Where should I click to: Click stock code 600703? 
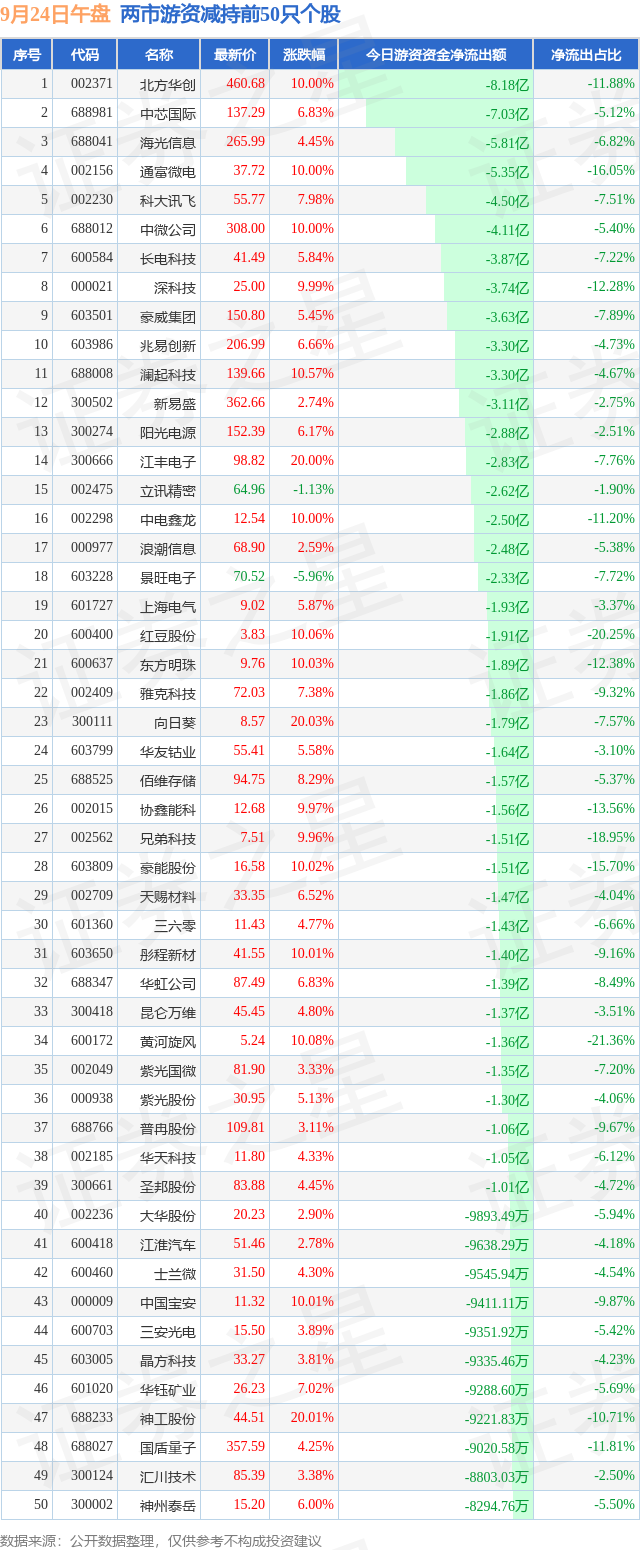pyautogui.click(x=93, y=1331)
